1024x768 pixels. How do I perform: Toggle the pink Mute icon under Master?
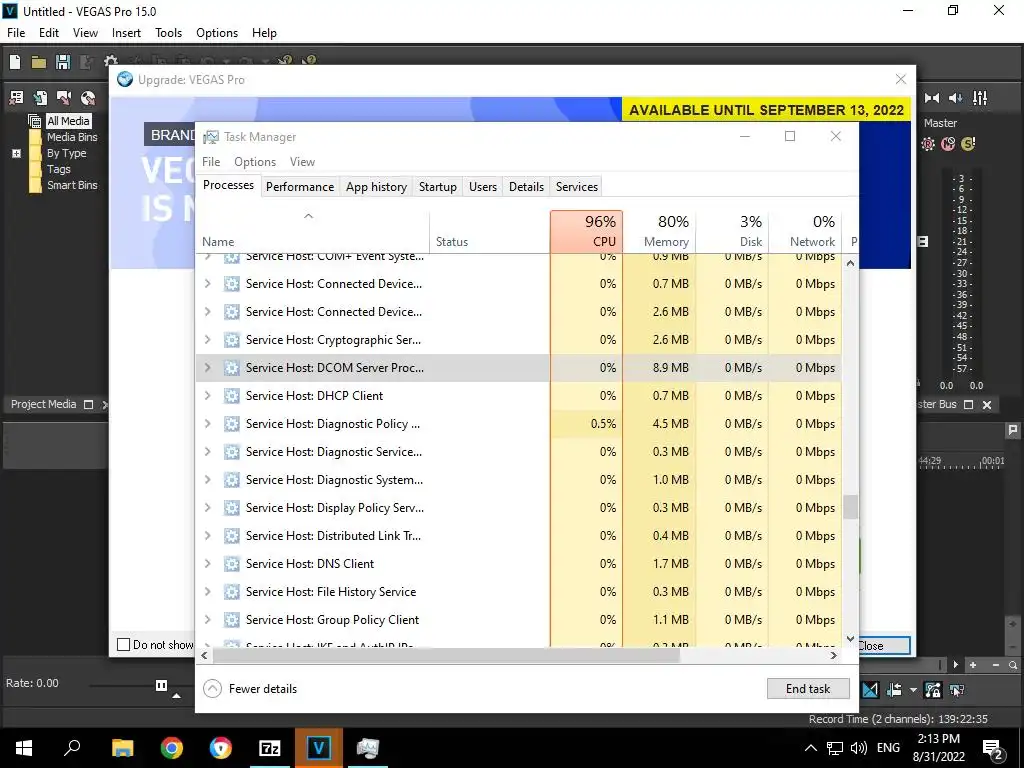948,144
